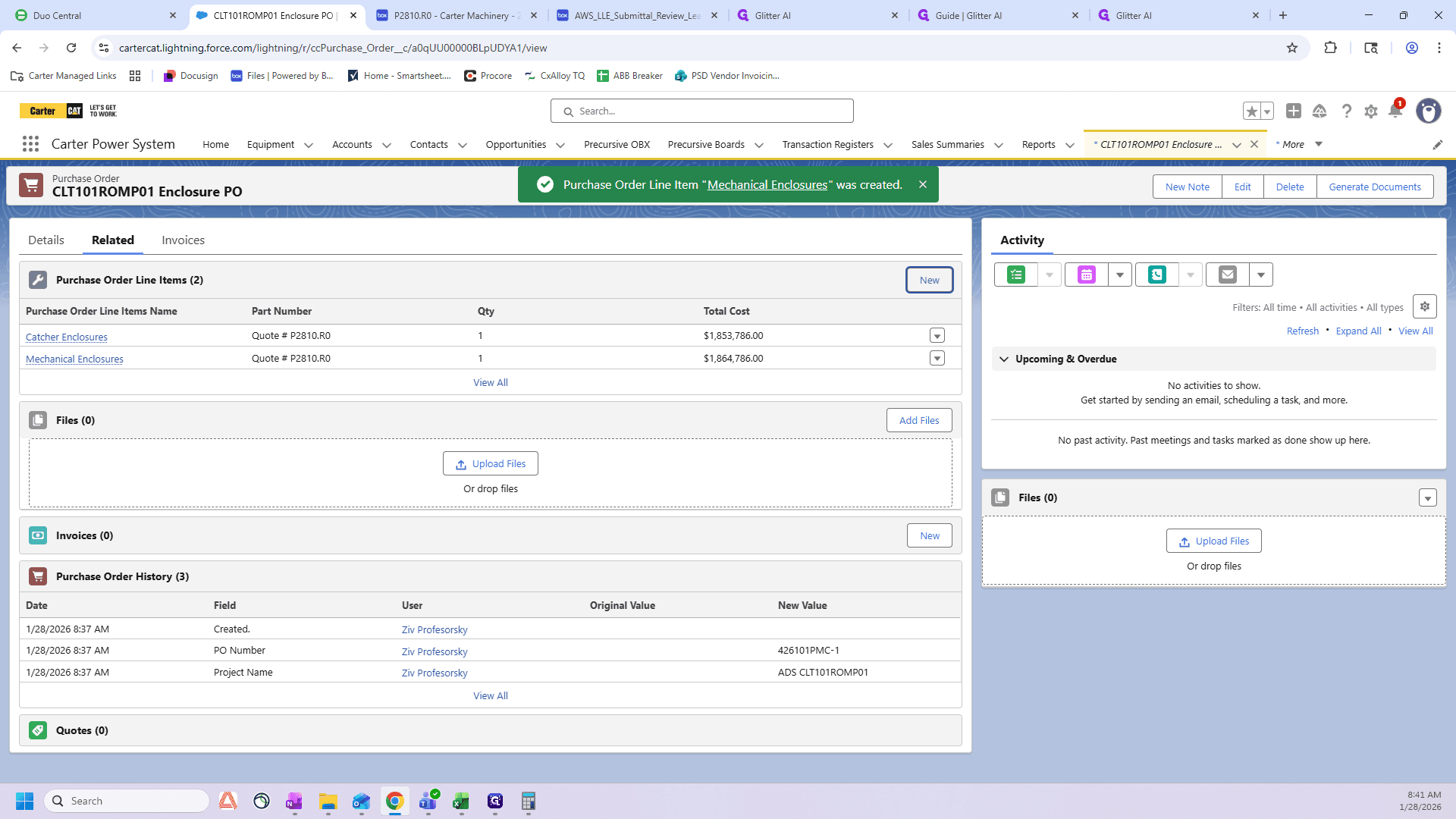Click the New Task activity icon
Screen dimensions: 1456x819
pos(1016,275)
